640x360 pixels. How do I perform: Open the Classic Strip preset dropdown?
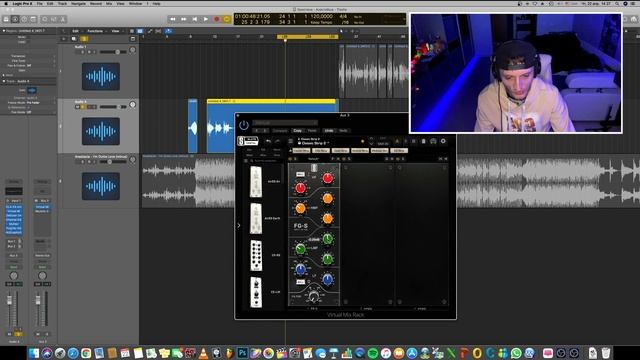(315, 143)
